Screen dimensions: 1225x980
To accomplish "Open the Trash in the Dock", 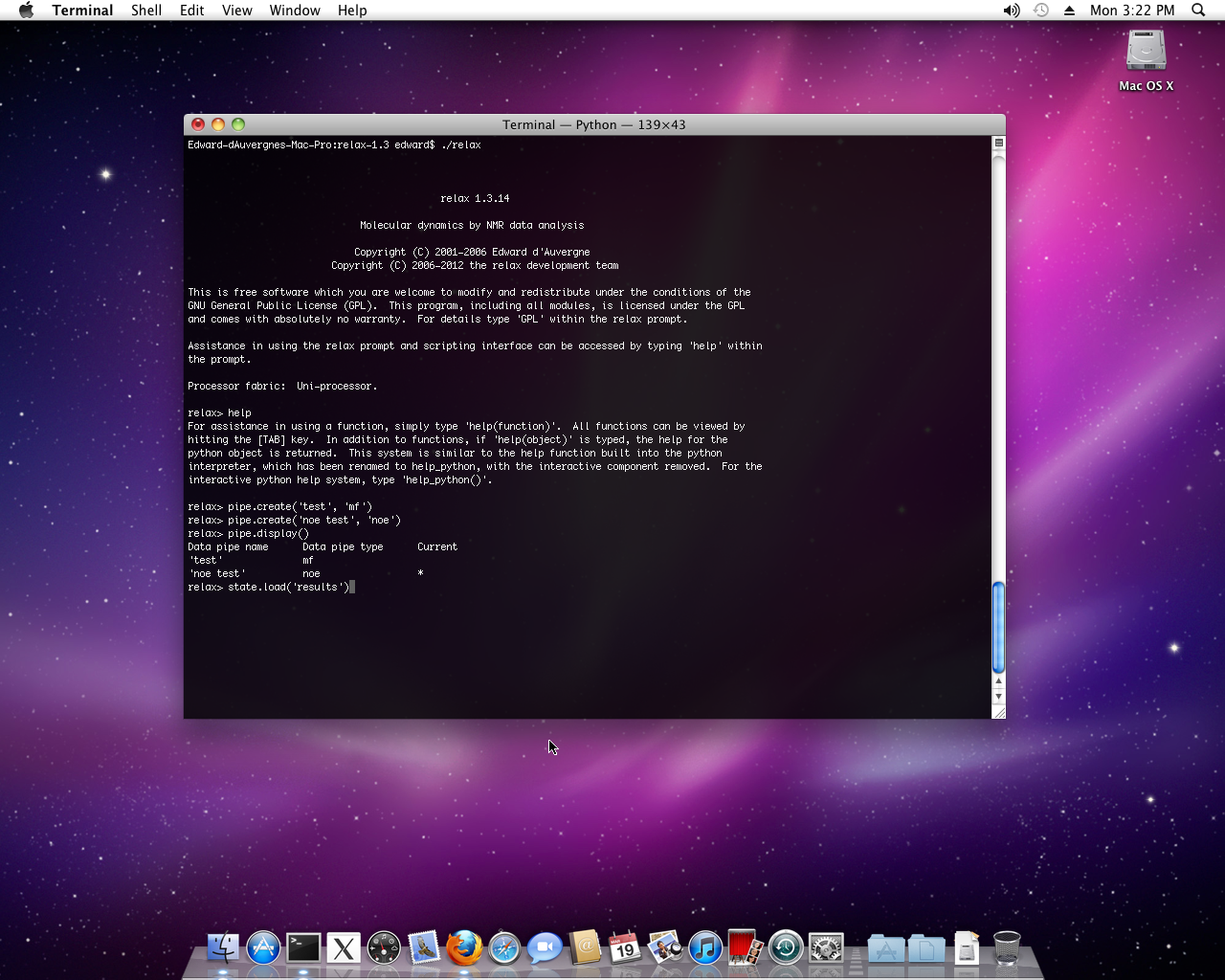I will click(1007, 948).
